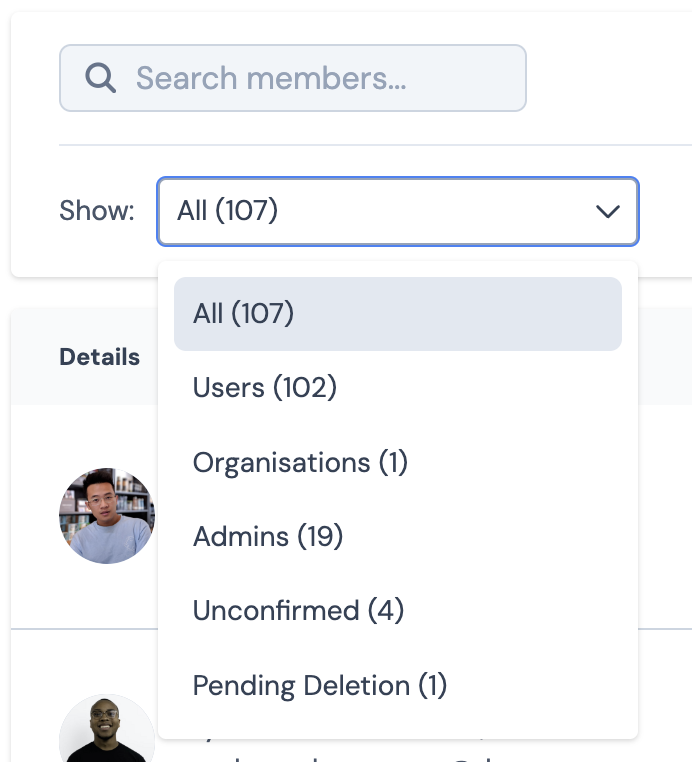Pick the Organisations (1) filter option
This screenshot has height=762, width=692.
click(300, 463)
